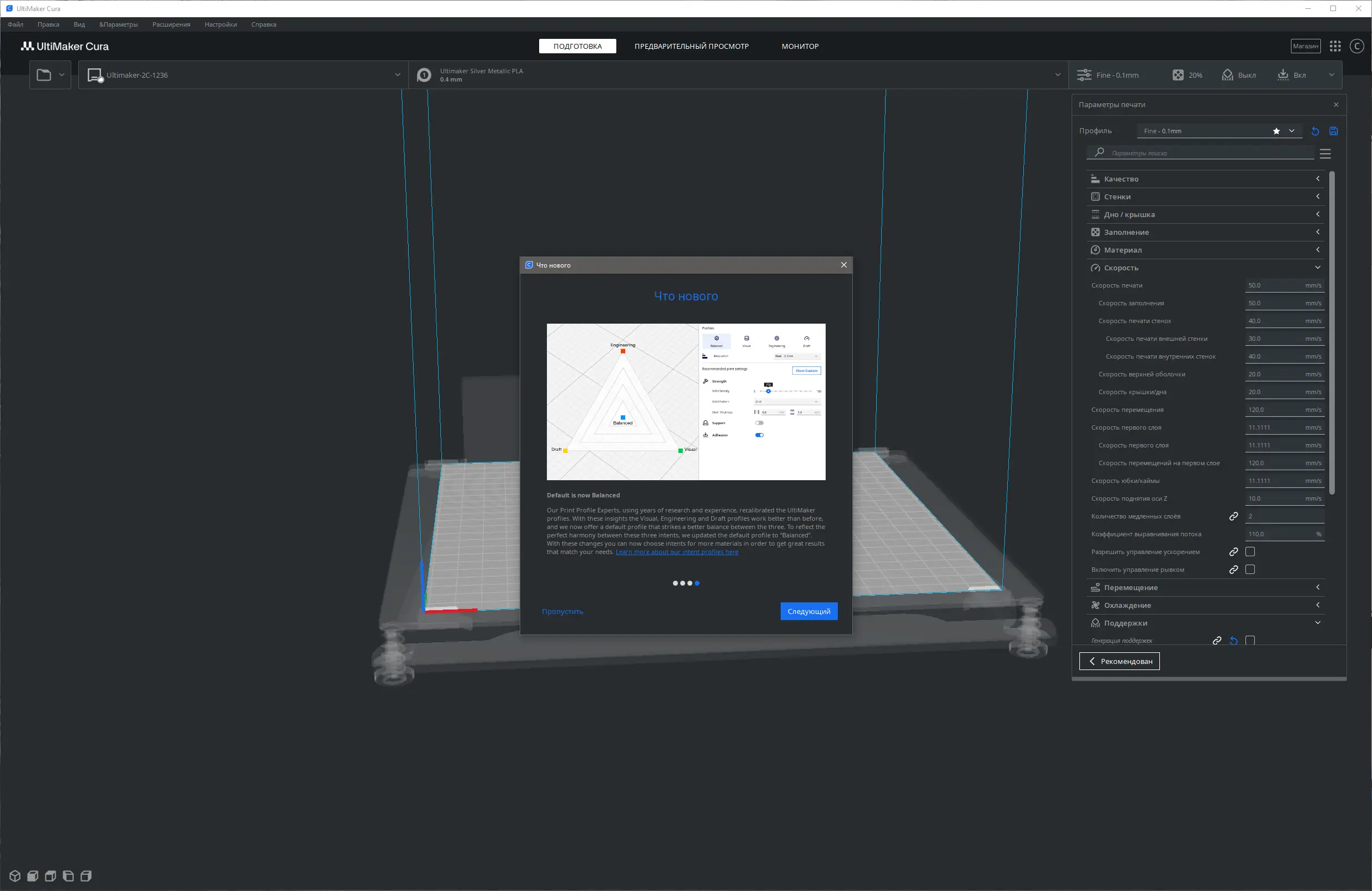
Task: Click the account circle icon at top right
Action: [x=1356, y=46]
